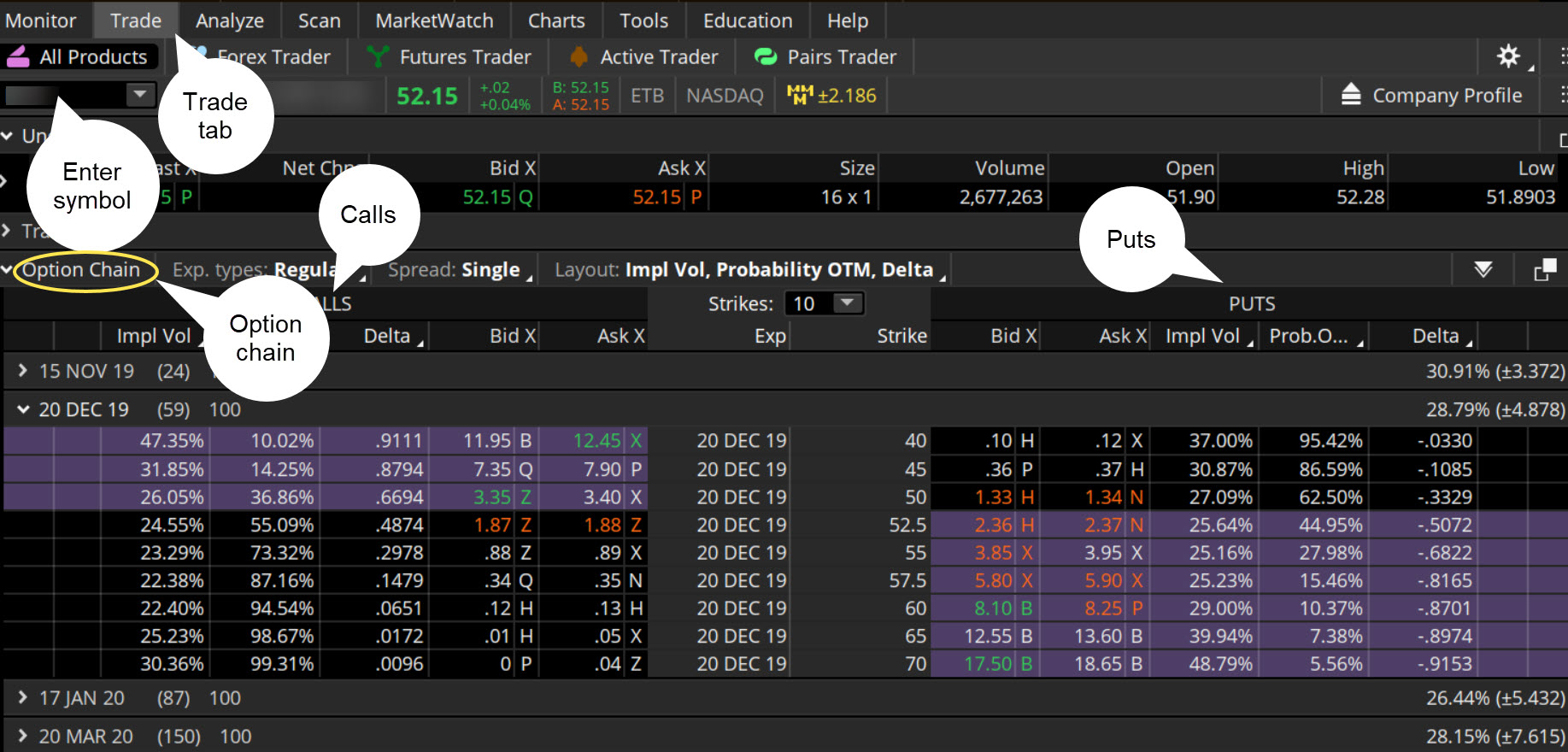Open the Education tab
The width and height of the screenshot is (1568, 752).
748,21
